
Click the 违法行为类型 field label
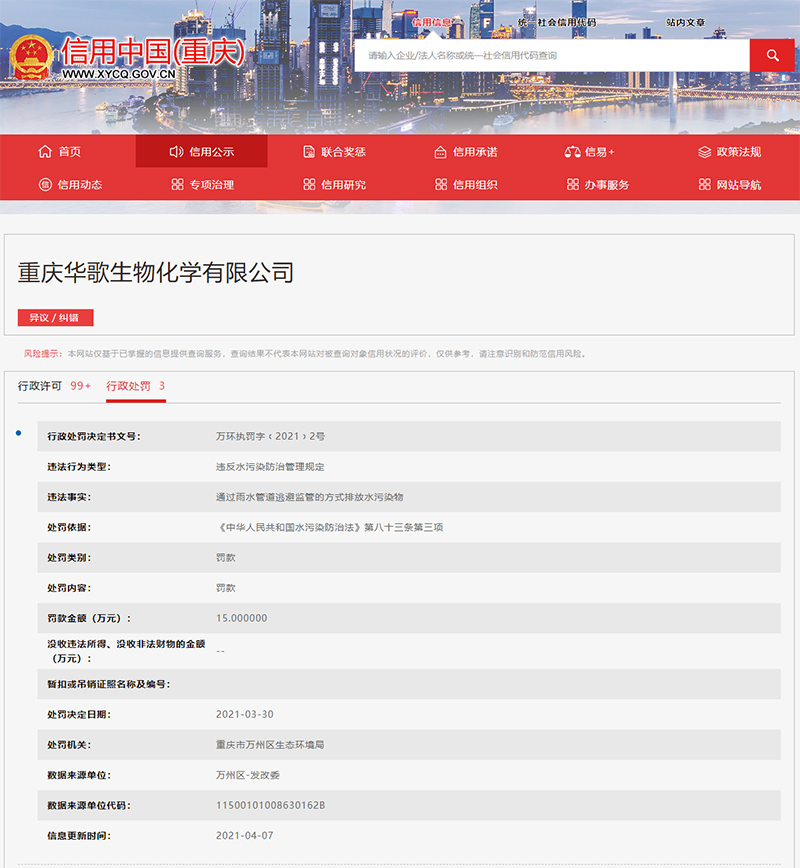[x=79, y=467]
